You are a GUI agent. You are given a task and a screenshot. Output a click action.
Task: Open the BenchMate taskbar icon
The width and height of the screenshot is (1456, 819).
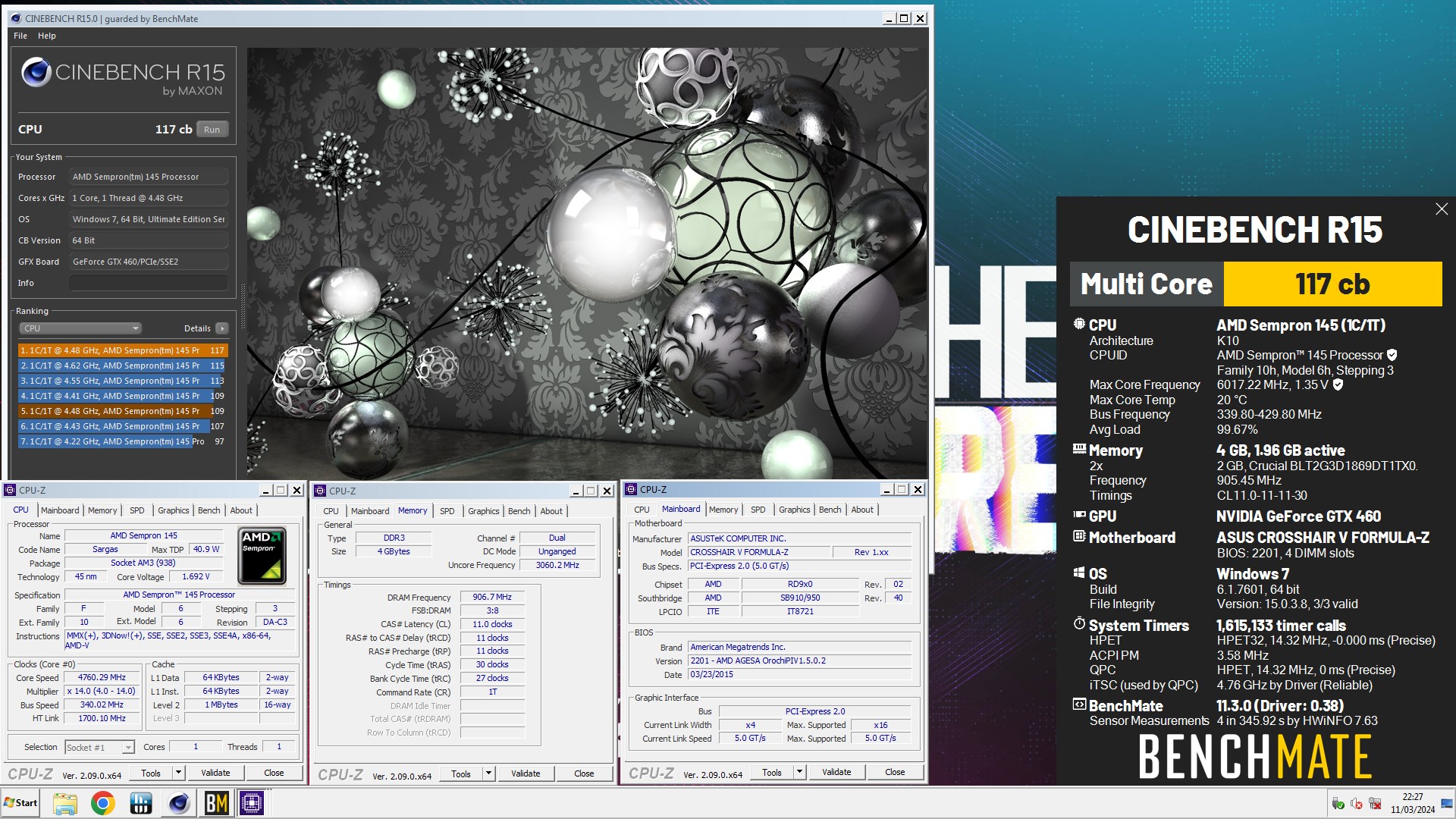[216, 803]
